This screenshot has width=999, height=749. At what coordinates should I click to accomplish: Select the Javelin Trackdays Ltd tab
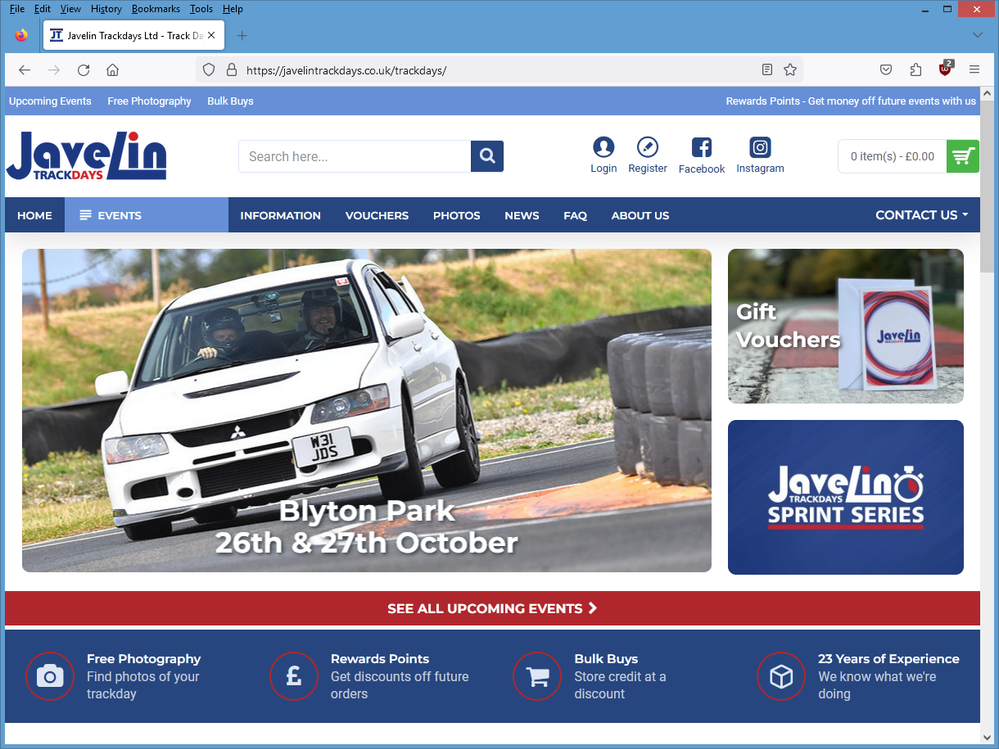(x=134, y=36)
